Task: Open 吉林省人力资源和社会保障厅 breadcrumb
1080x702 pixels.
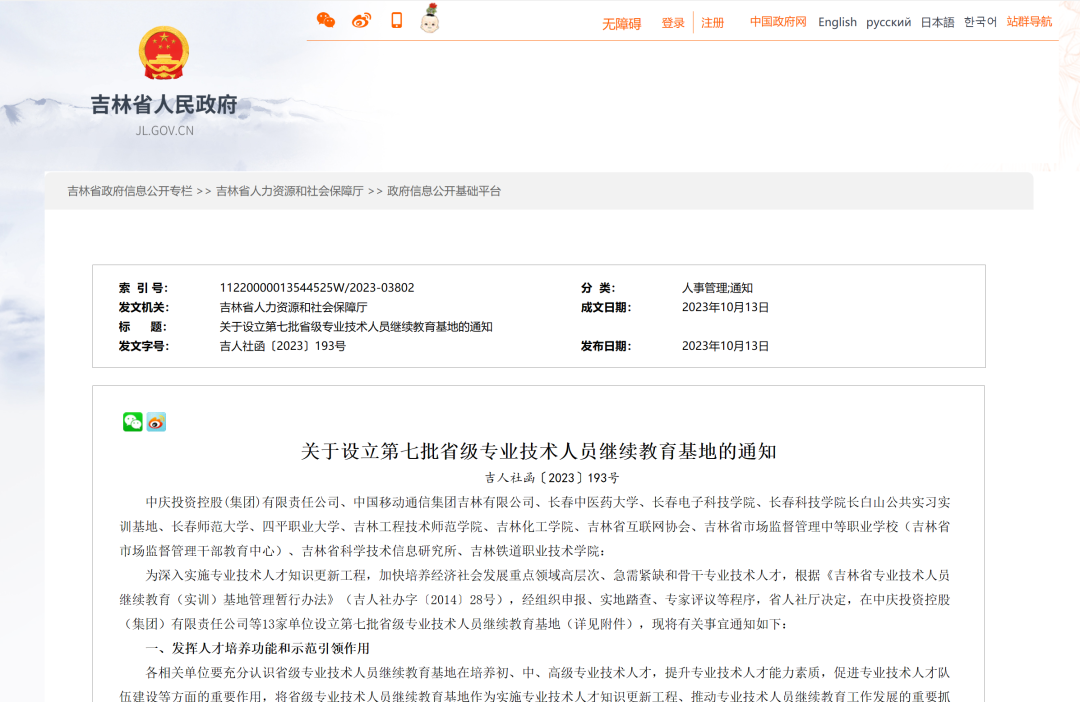Action: coord(289,191)
